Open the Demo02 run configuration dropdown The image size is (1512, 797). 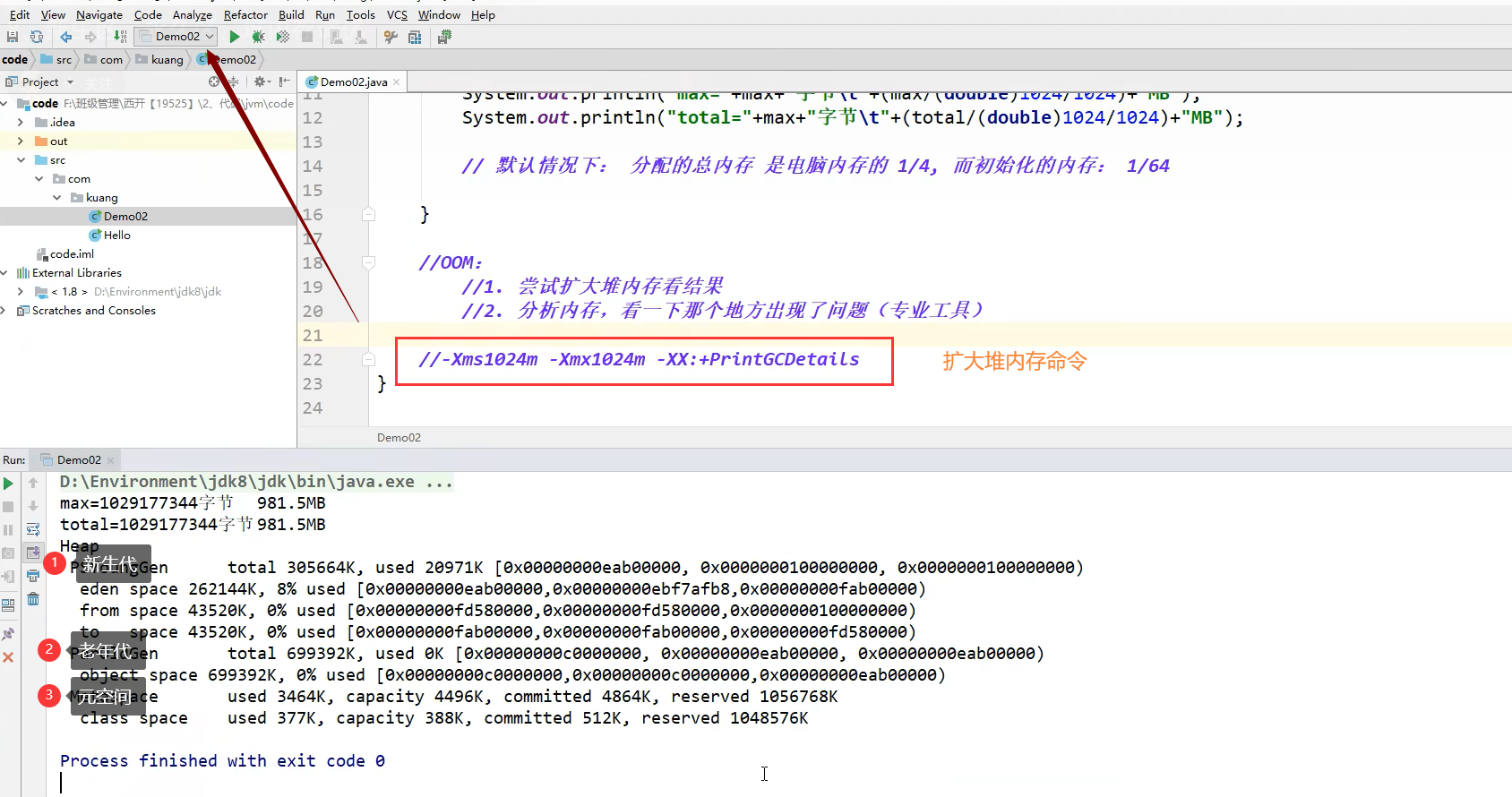pos(176,37)
